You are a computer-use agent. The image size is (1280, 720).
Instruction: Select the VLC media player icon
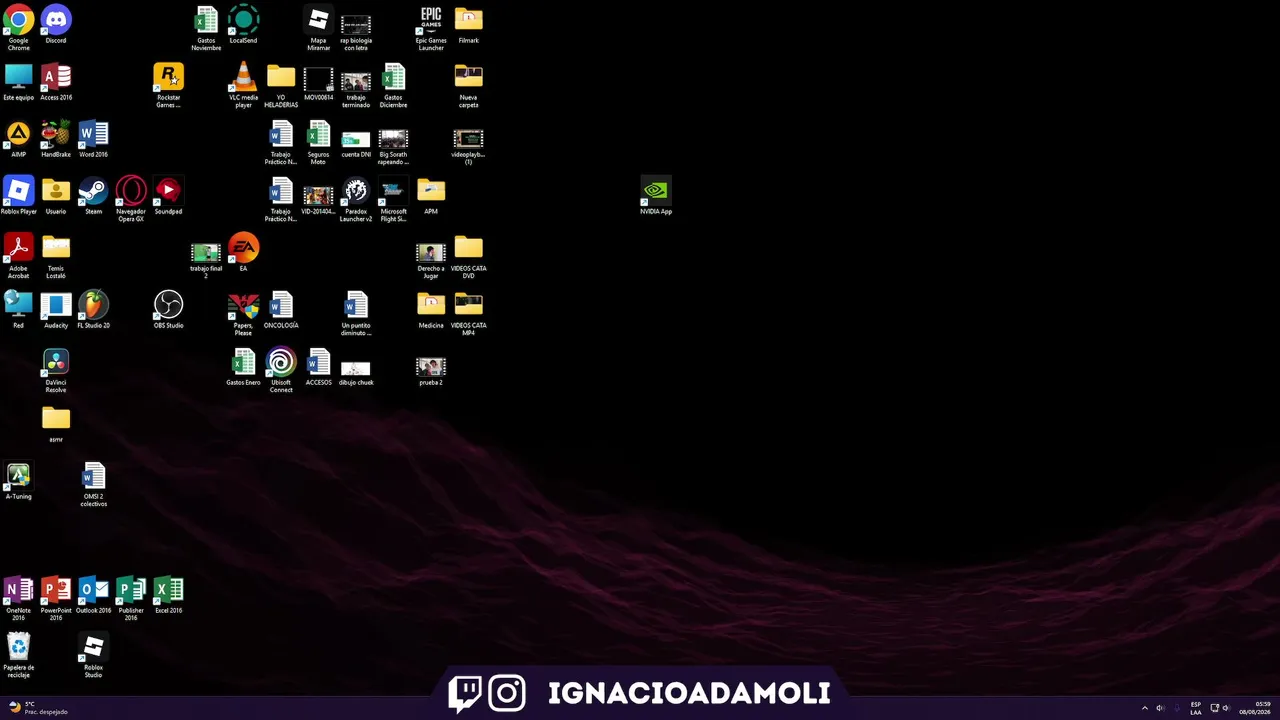pyautogui.click(x=243, y=77)
